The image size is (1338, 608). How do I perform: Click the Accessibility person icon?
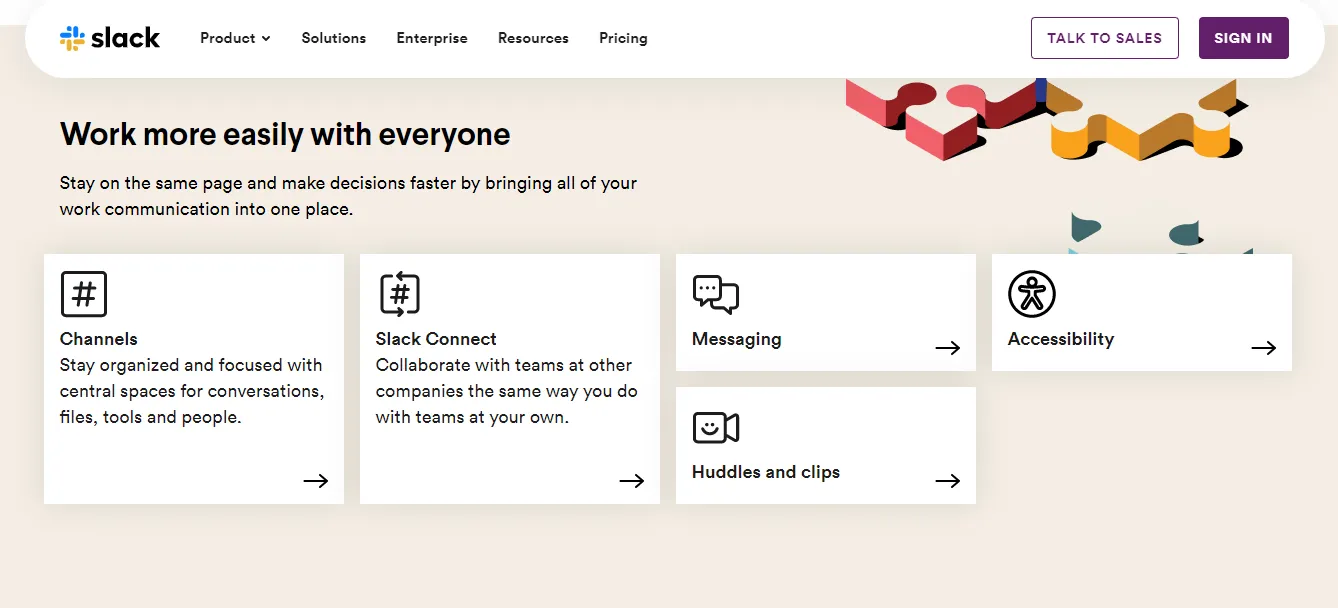[x=1032, y=294]
